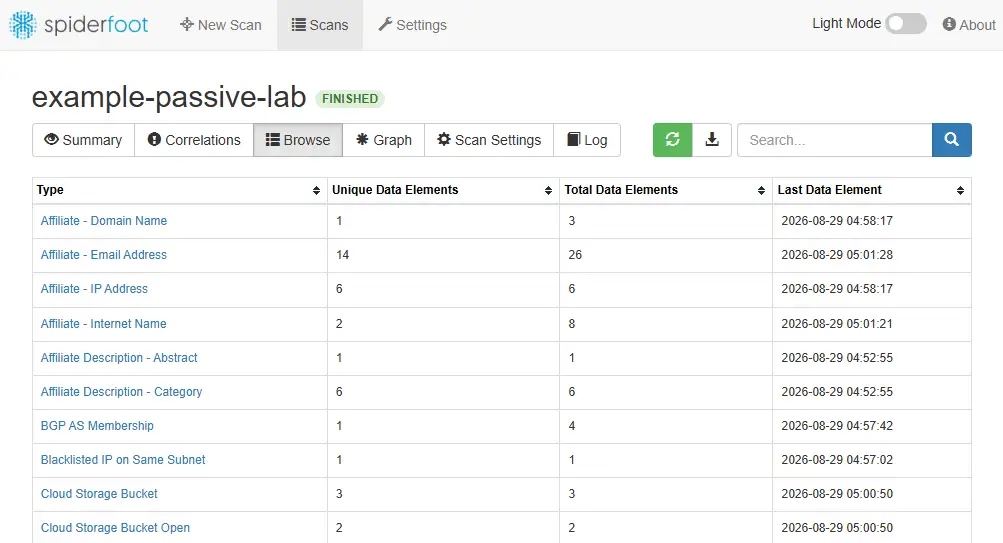Click timestamp 2026-08-29 05:01:21
Viewport: 1003px width, 543px height.
(x=837, y=324)
